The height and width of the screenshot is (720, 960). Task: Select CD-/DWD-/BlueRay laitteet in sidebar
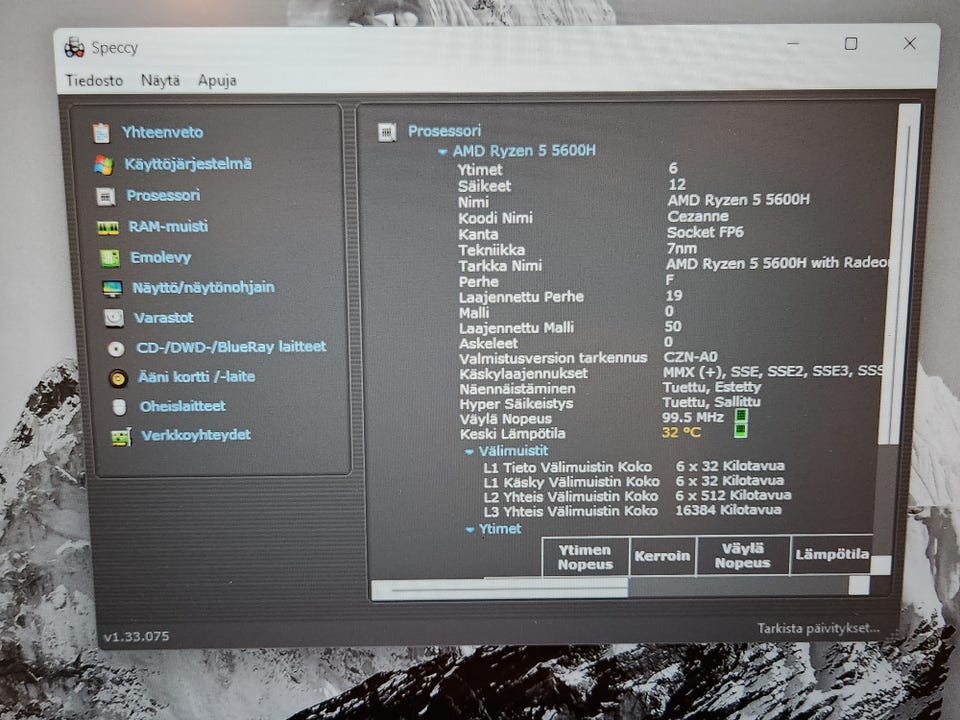coord(231,347)
